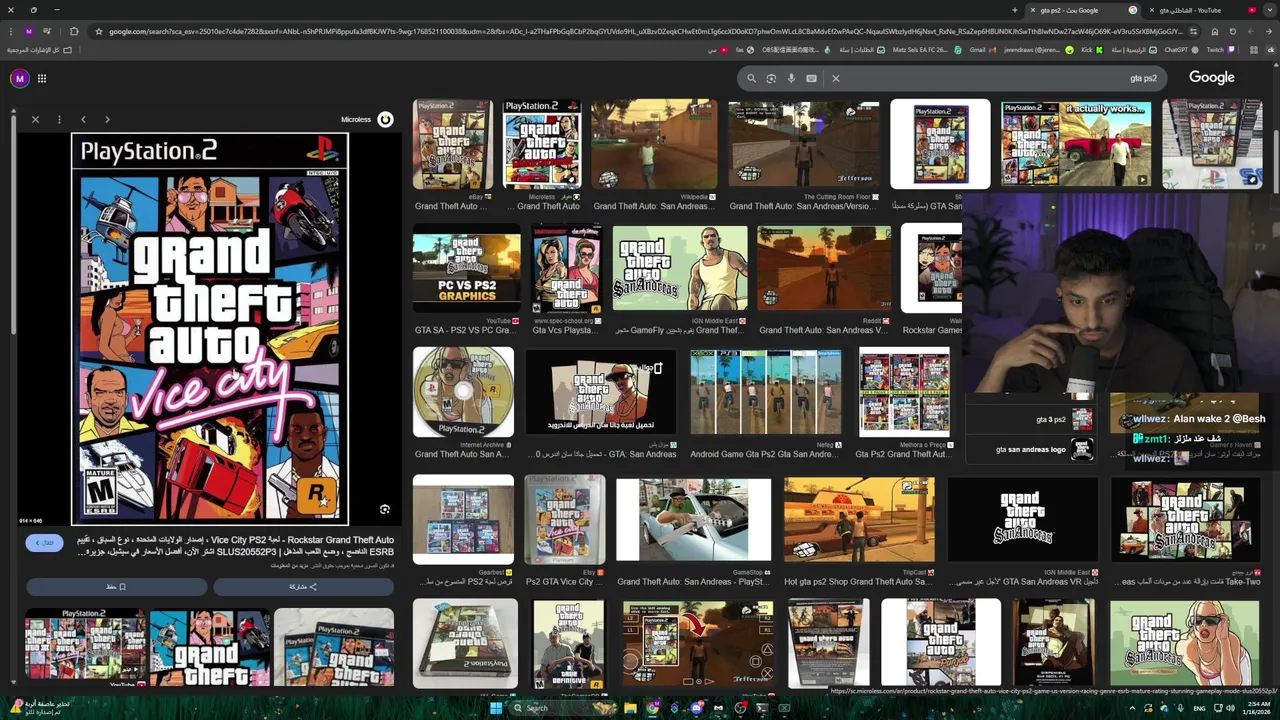Open the Google account avatar M

(19, 78)
